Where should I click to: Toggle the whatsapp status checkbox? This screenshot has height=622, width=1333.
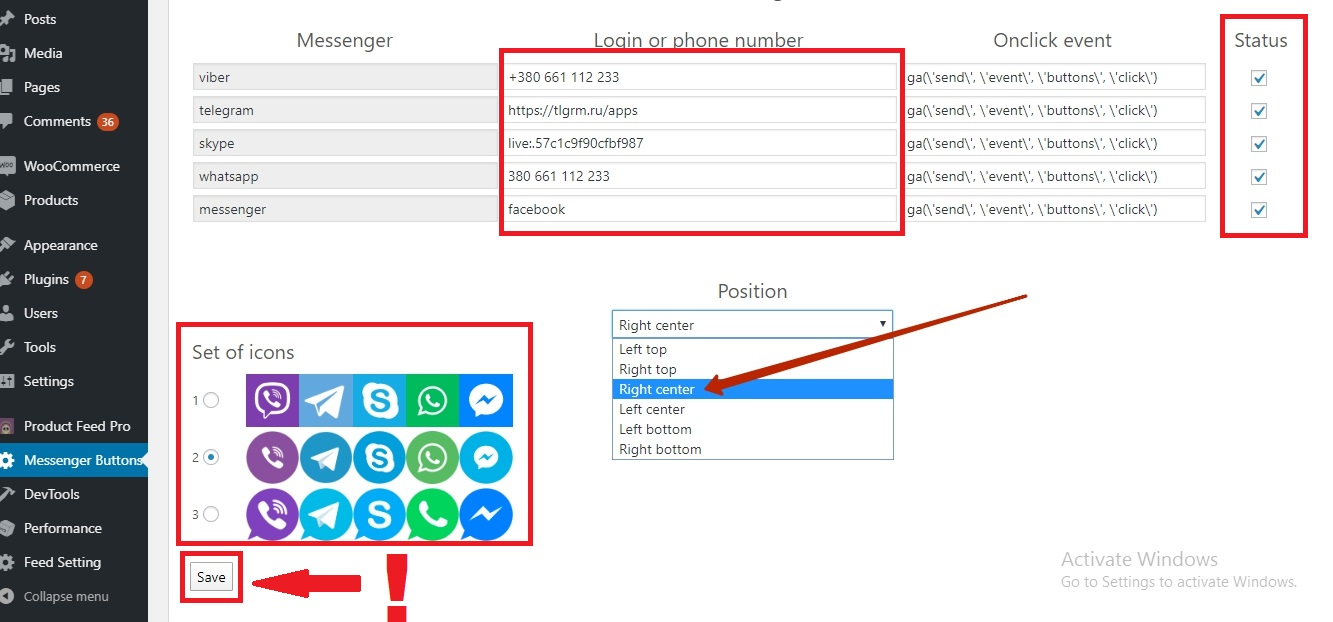point(1259,177)
